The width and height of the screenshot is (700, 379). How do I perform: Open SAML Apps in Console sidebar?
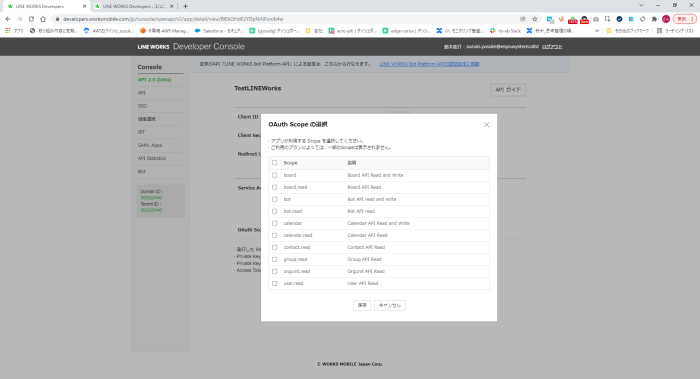click(x=150, y=145)
